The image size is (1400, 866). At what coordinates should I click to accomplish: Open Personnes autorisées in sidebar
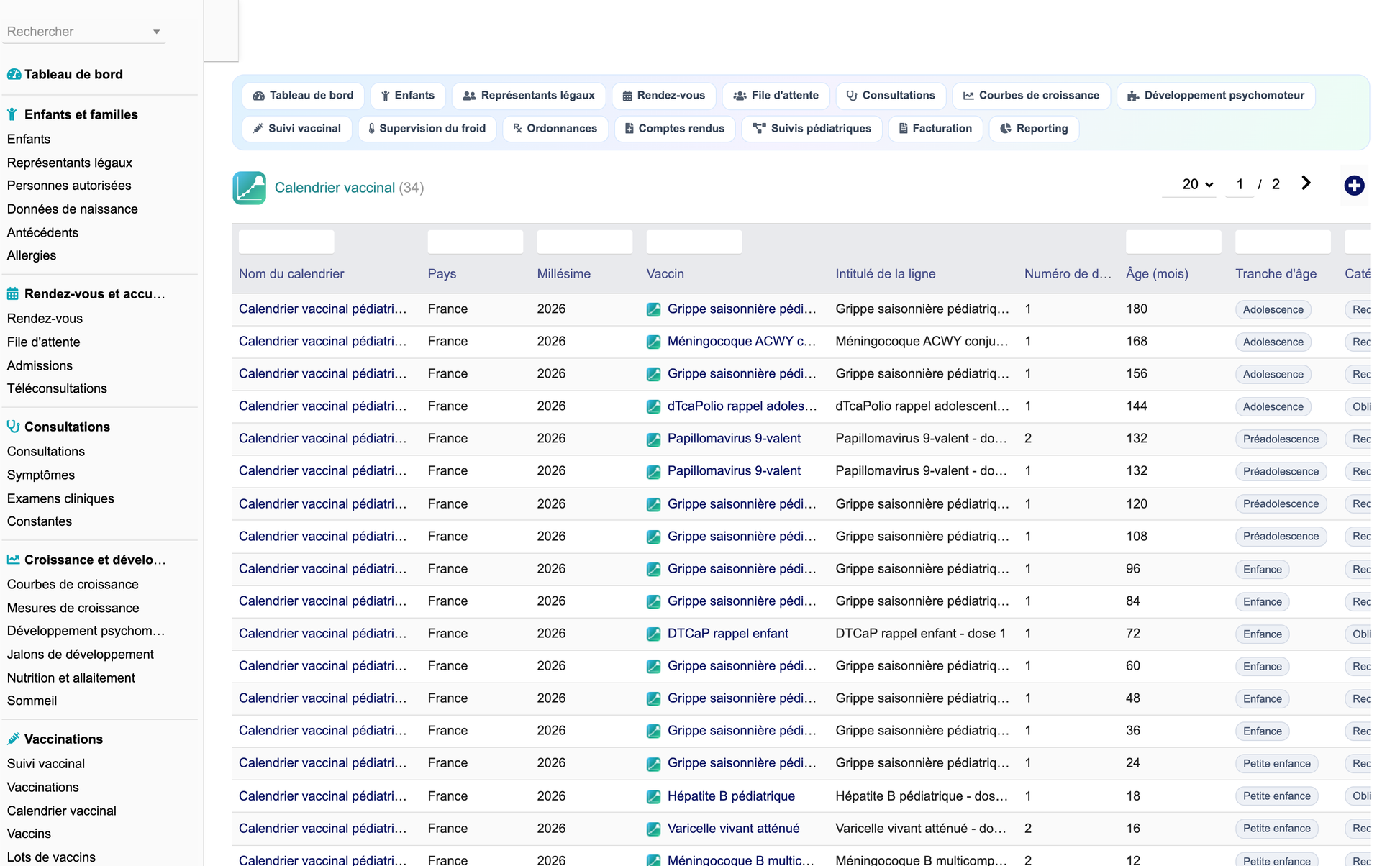69,186
